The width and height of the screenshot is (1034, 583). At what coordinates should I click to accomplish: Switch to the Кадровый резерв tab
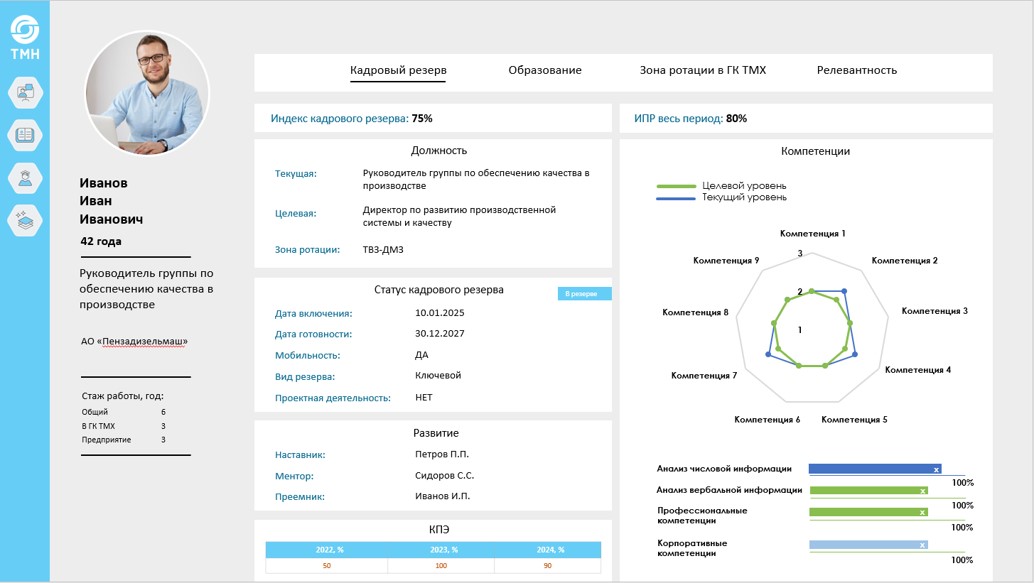[x=398, y=71]
